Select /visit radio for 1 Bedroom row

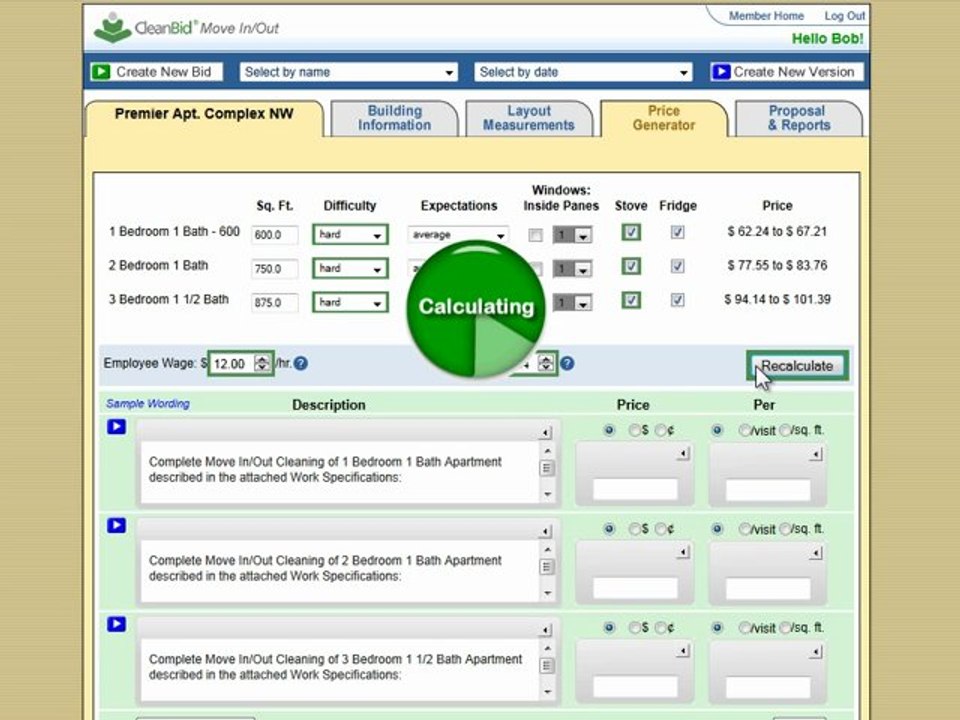click(744, 430)
